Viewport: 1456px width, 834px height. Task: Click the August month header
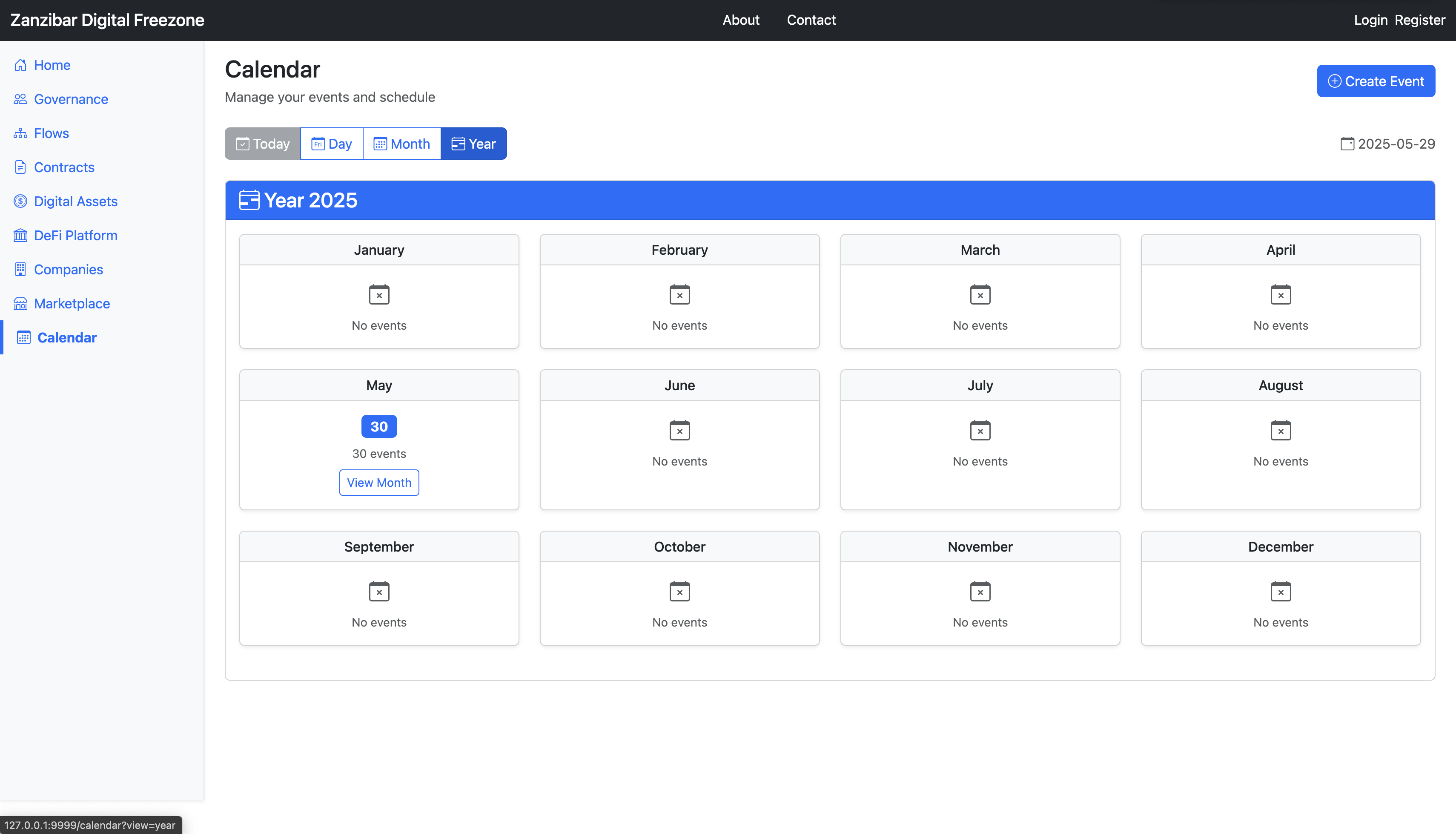click(1280, 385)
